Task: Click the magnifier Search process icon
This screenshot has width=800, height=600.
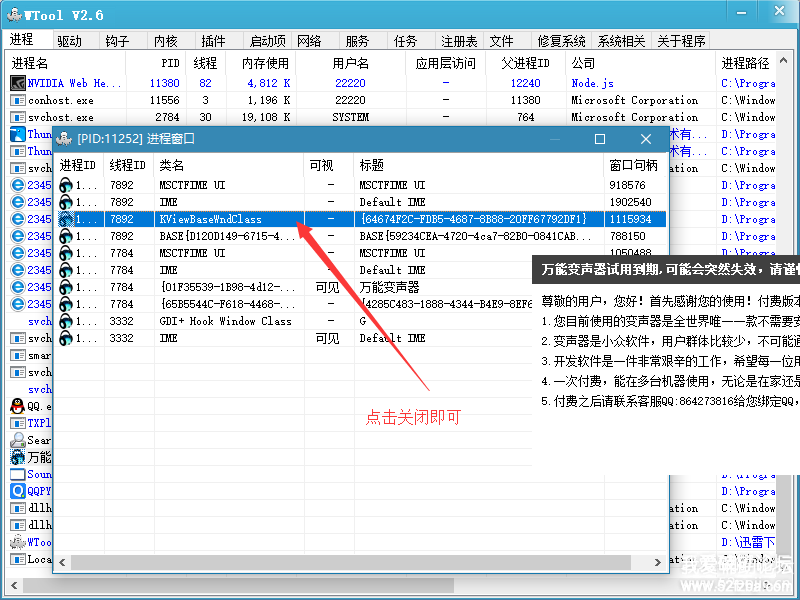Action: point(17,440)
